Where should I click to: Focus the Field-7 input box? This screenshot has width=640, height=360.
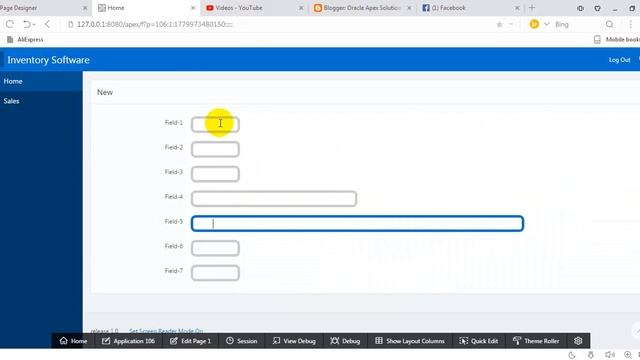click(215, 273)
